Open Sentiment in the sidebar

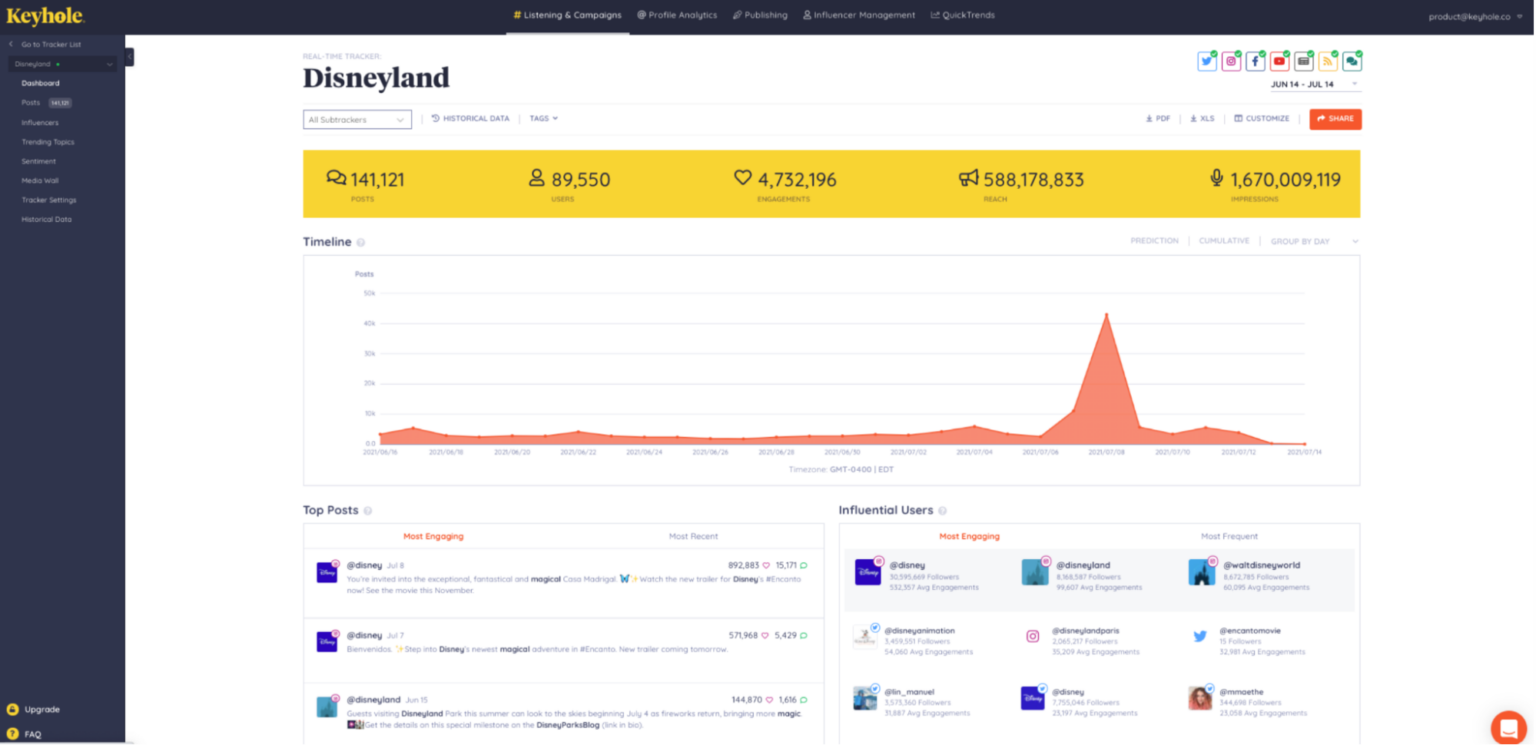[x=39, y=161]
